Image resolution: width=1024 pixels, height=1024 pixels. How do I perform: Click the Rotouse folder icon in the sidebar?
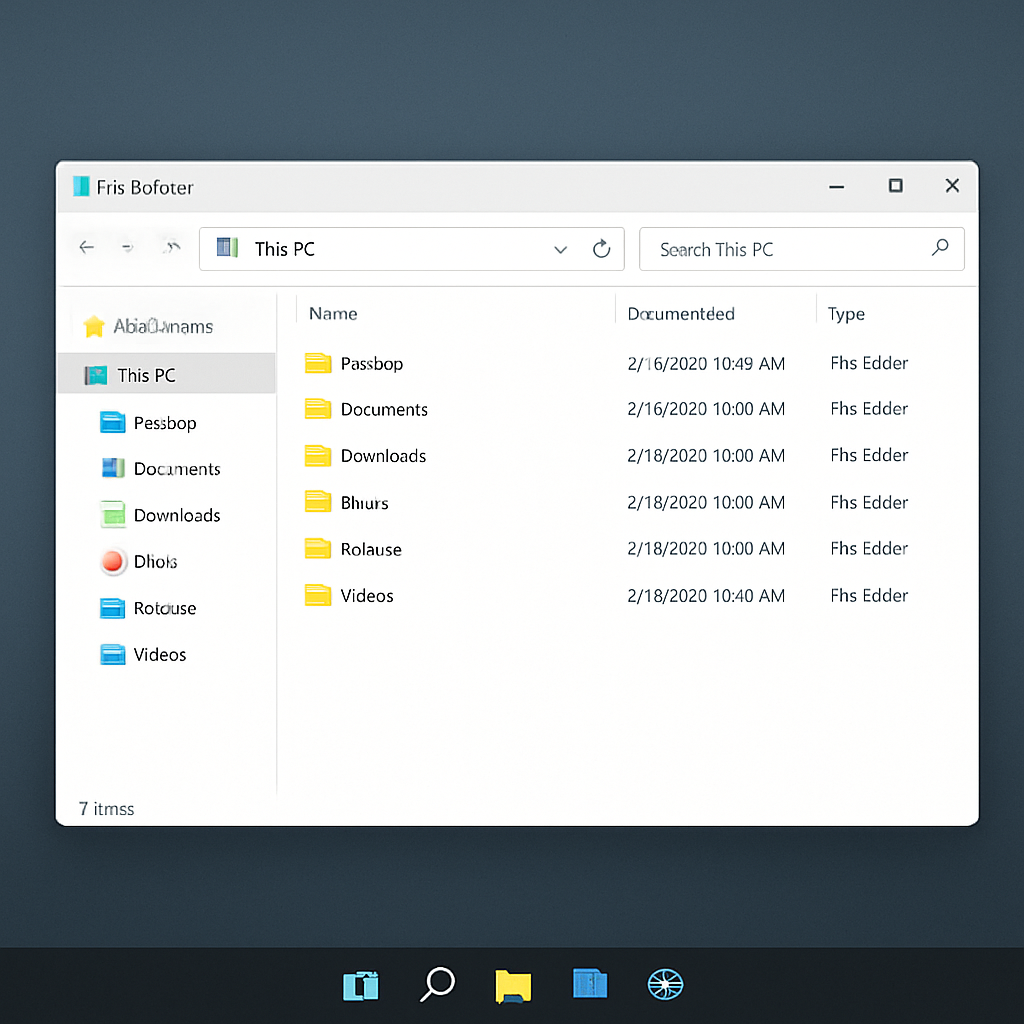tap(112, 608)
